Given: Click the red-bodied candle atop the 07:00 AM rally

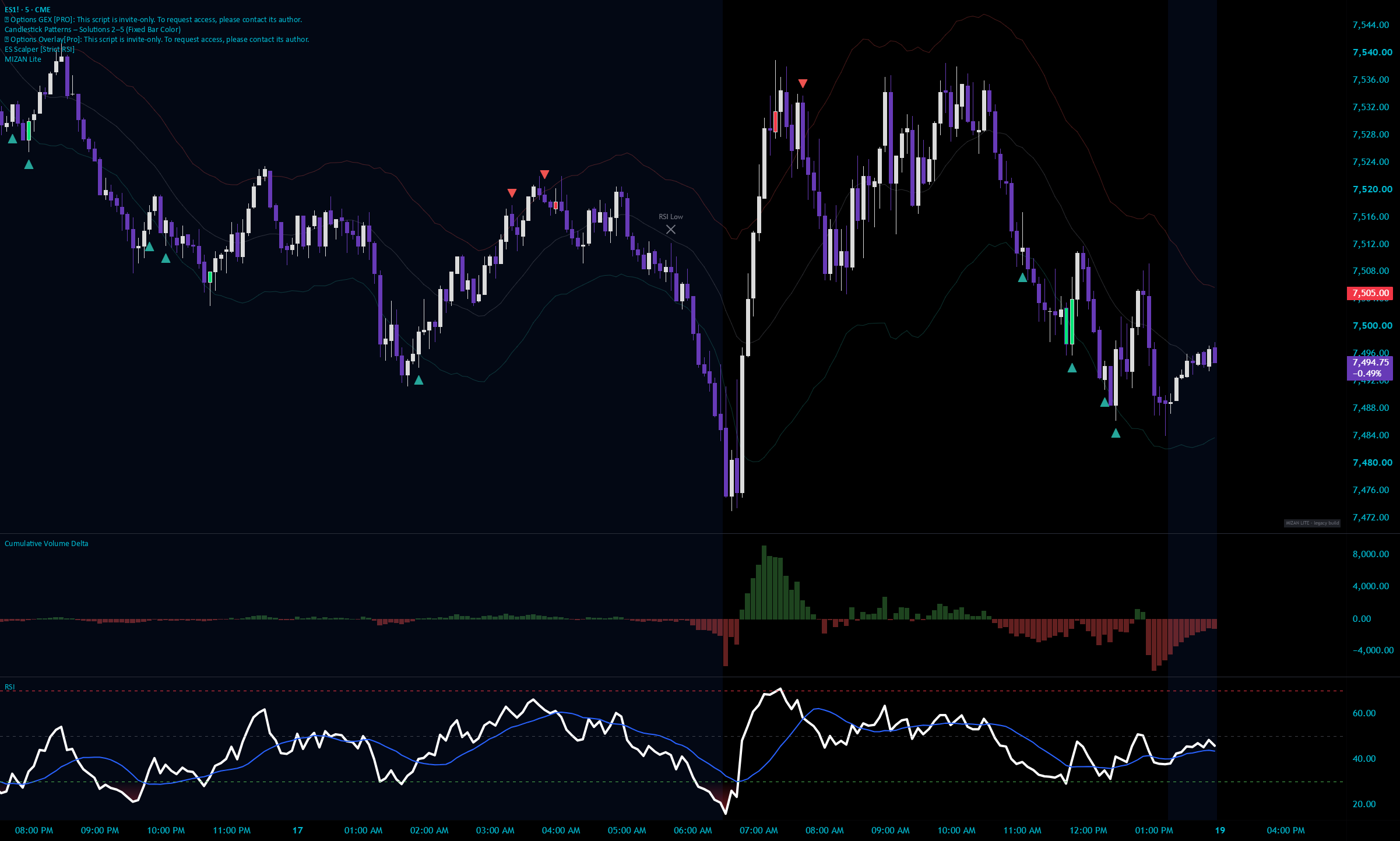Looking at the screenshot, I should 775,121.
